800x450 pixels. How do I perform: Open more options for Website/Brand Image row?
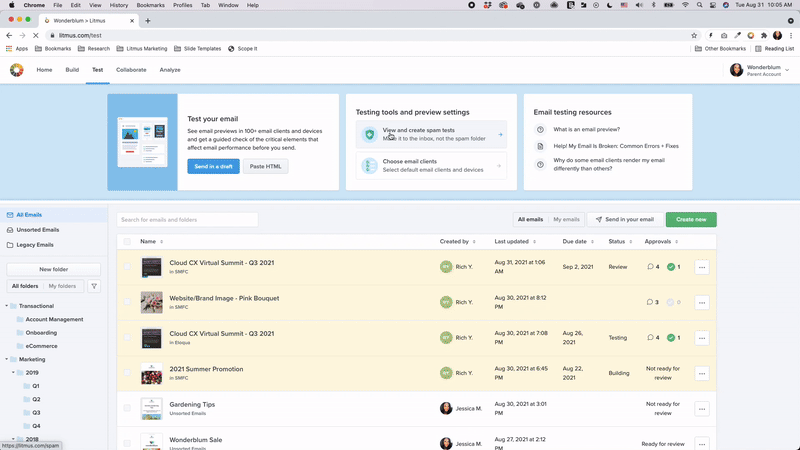702,303
